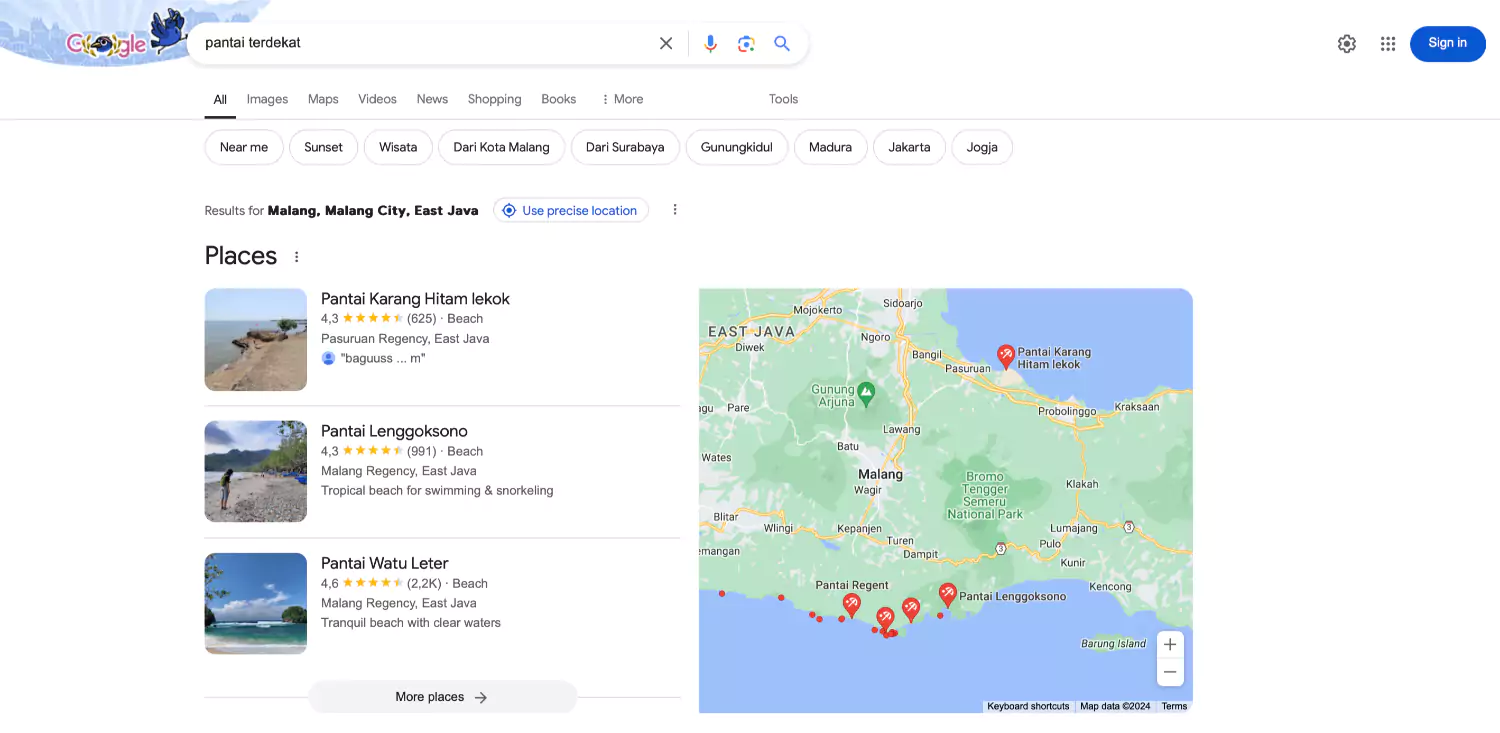Apply the Wisata filter chip
This screenshot has height=733, width=1500.
click(x=398, y=147)
